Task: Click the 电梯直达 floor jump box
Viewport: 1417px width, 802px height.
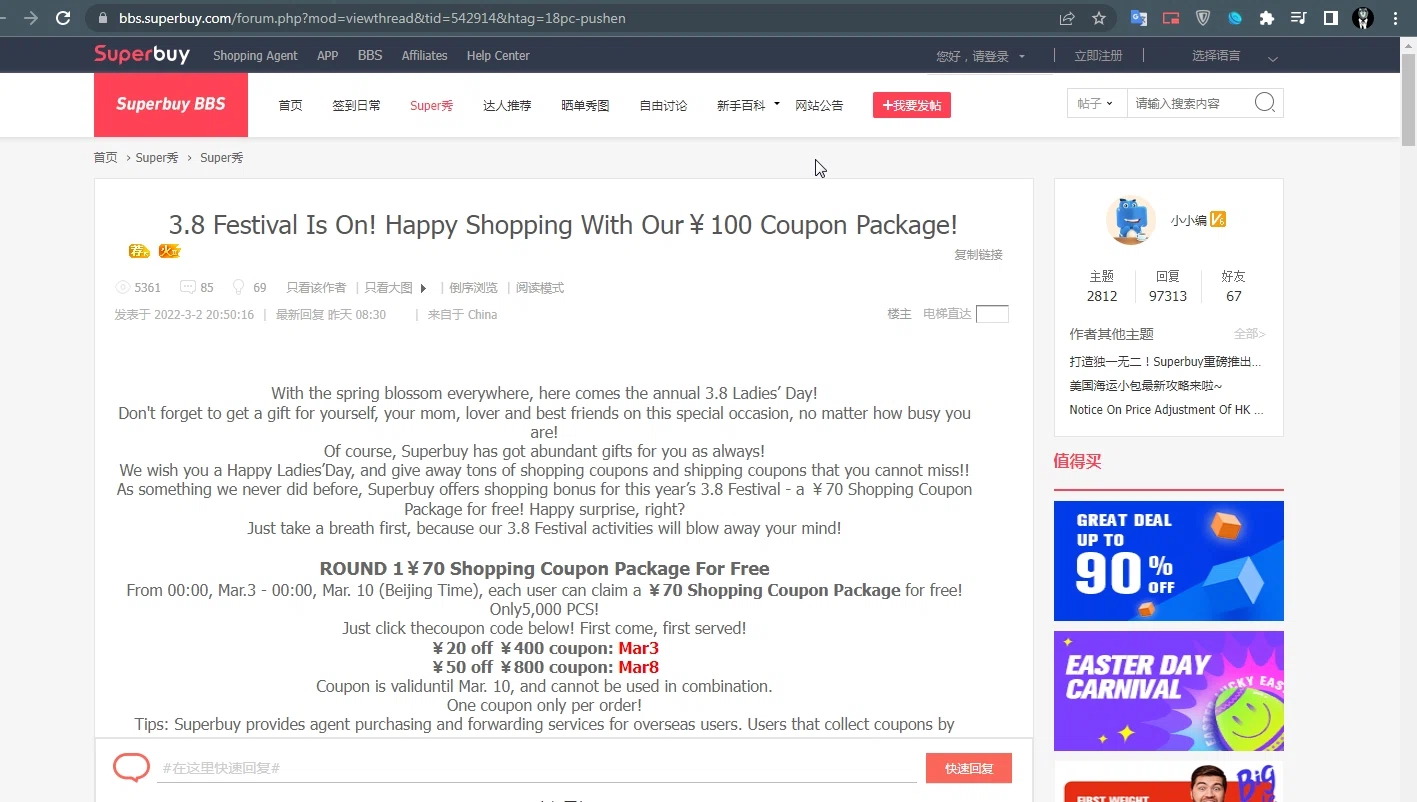Action: tap(992, 314)
